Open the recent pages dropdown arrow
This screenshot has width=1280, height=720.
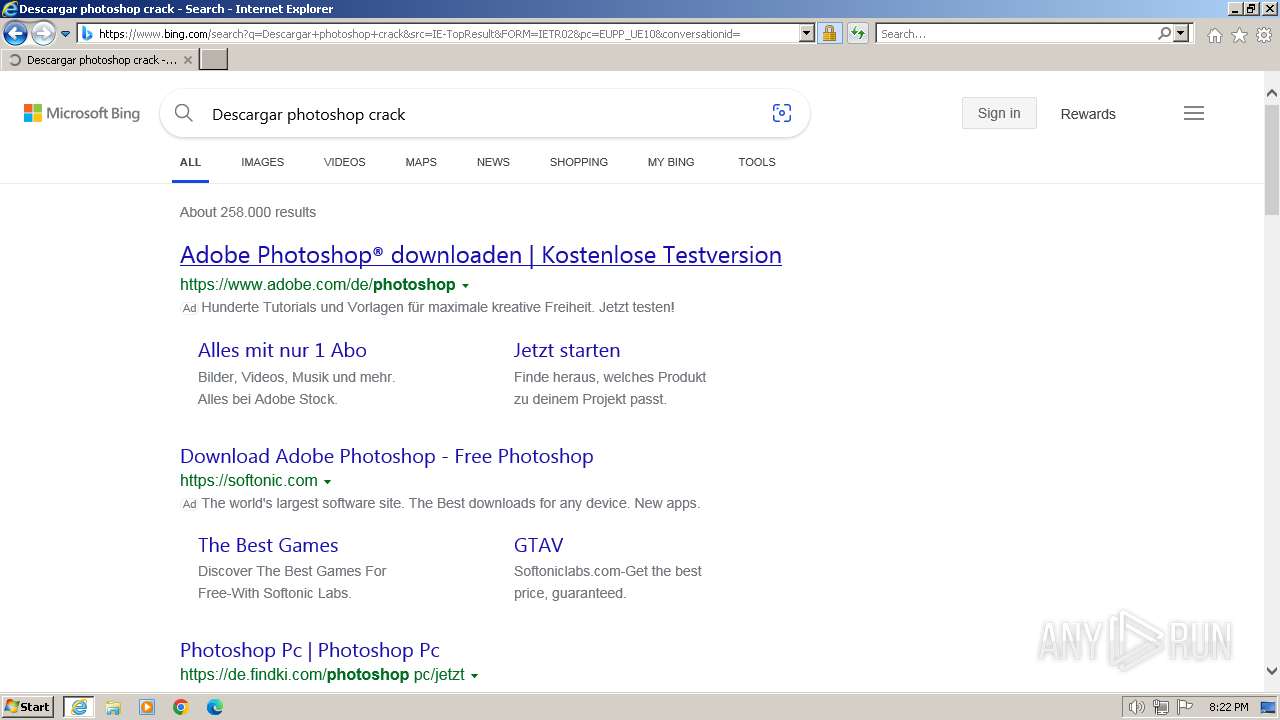(66, 33)
